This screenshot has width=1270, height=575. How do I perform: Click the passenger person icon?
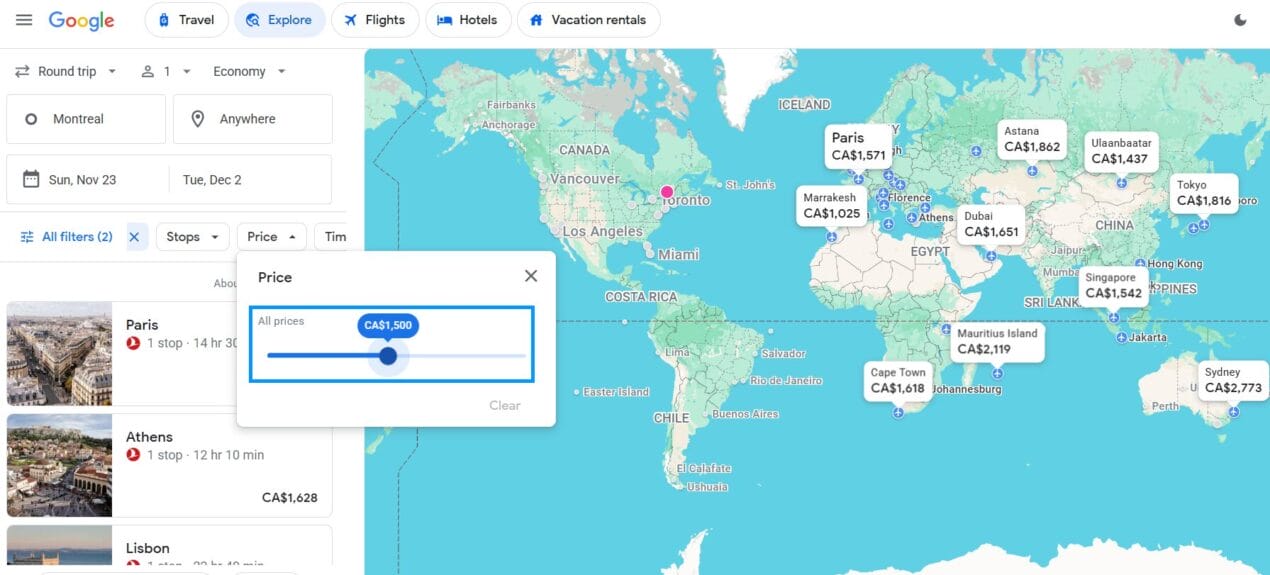click(x=148, y=72)
